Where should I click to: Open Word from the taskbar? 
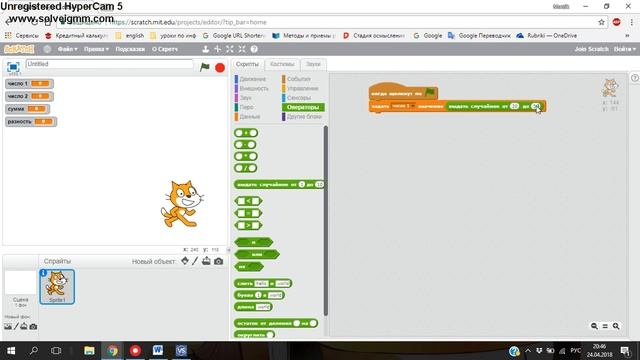158,351
